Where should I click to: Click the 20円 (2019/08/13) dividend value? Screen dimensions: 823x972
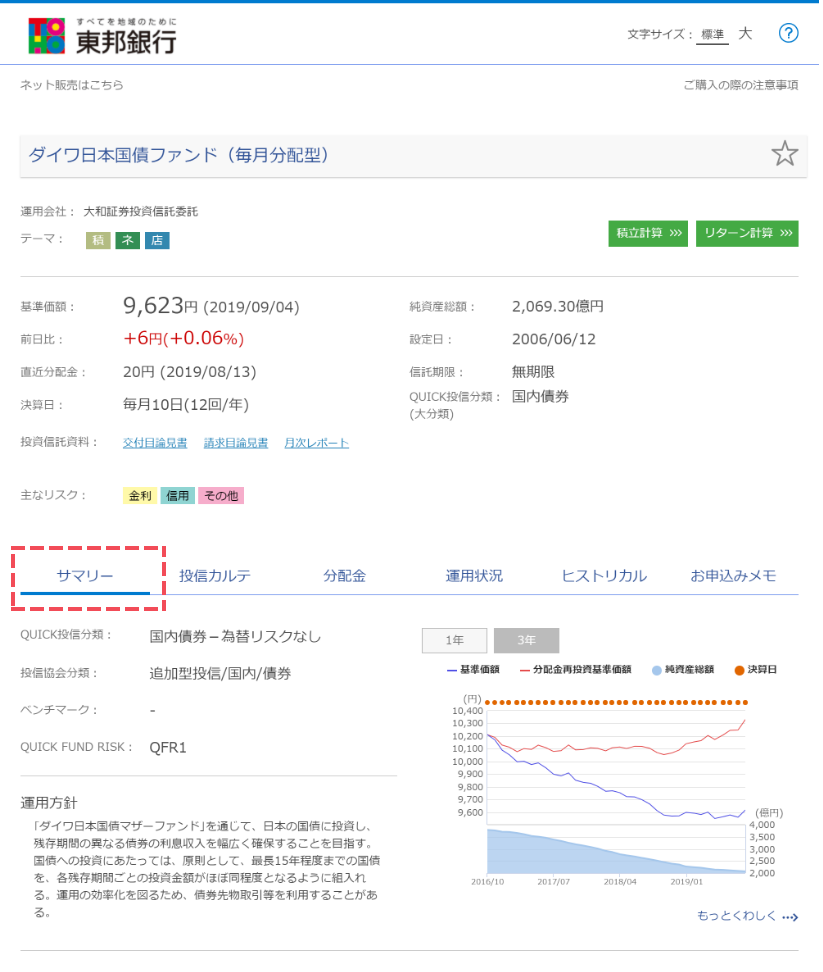click(x=190, y=372)
